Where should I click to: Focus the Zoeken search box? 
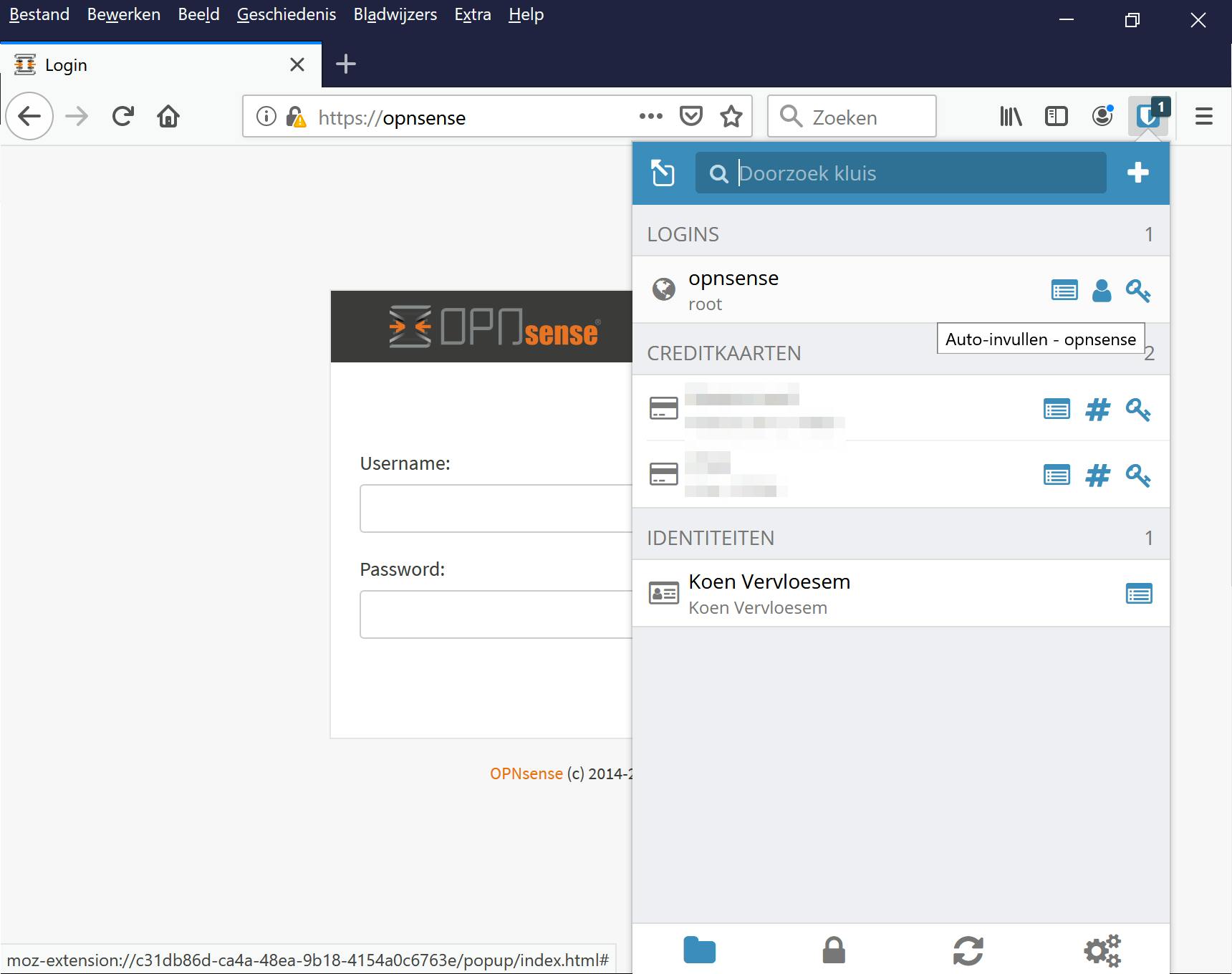(x=852, y=116)
